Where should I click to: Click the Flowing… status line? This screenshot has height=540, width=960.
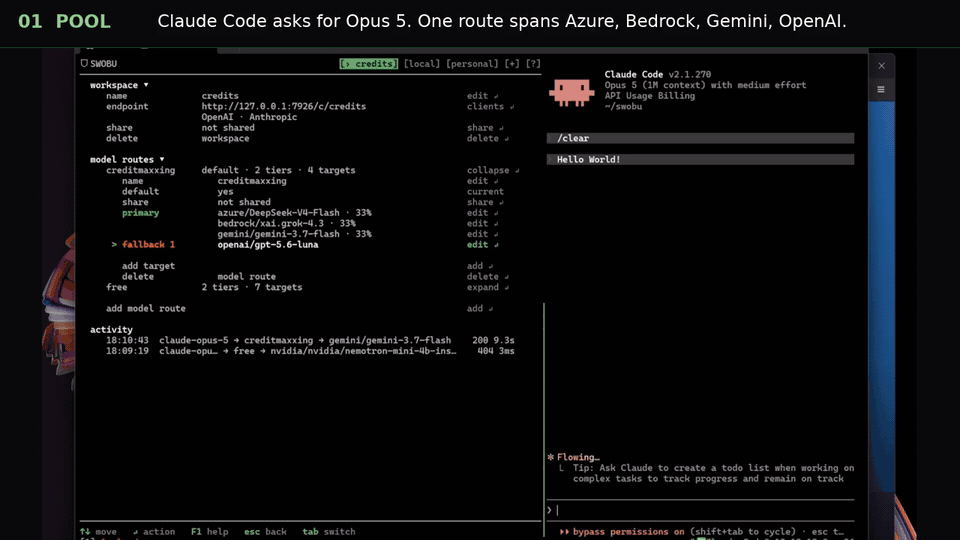573,457
